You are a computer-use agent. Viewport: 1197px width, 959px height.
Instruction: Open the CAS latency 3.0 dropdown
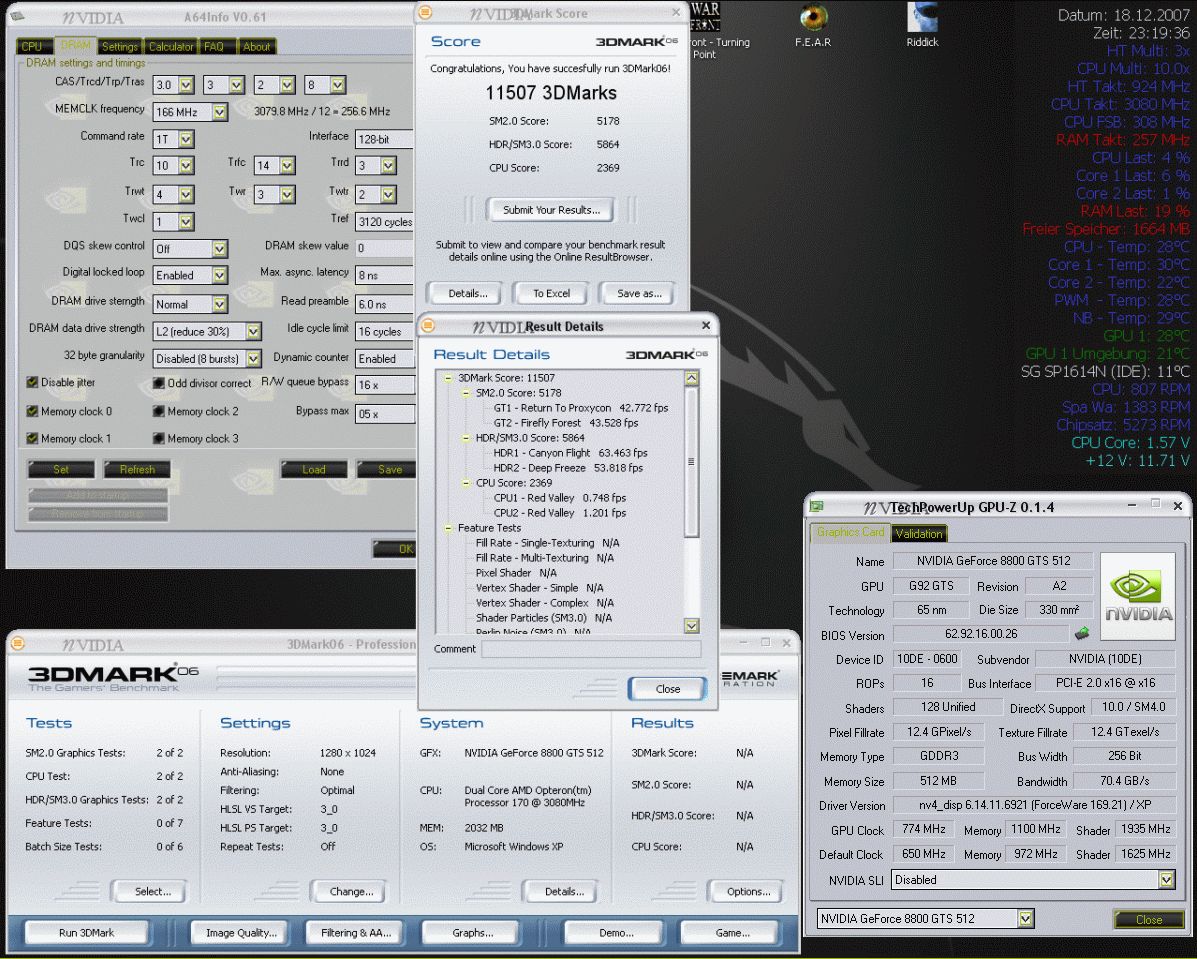186,85
